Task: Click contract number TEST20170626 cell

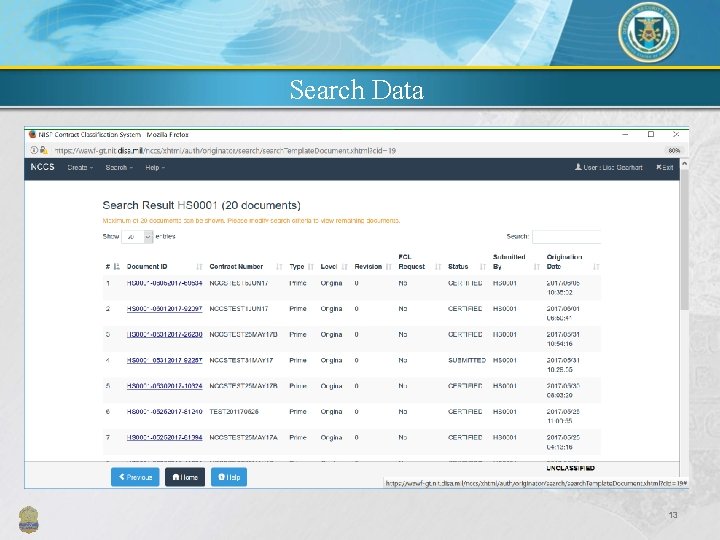Action: (x=234, y=412)
